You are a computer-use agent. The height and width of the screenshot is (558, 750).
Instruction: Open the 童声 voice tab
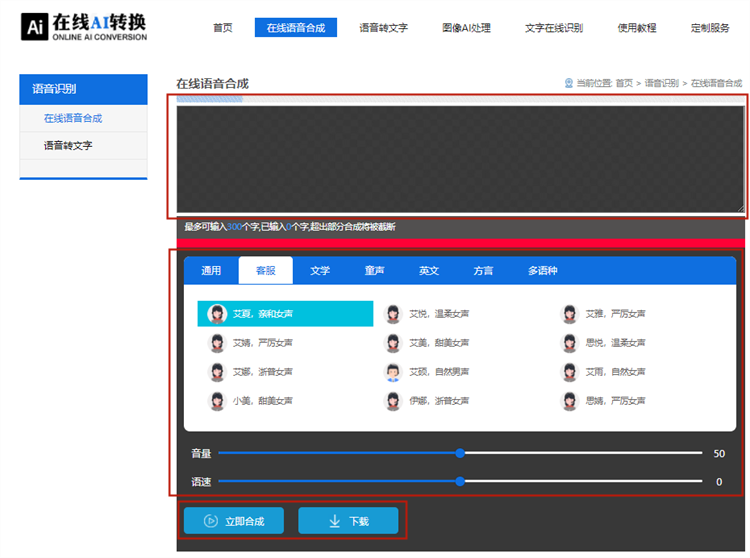[374, 271]
